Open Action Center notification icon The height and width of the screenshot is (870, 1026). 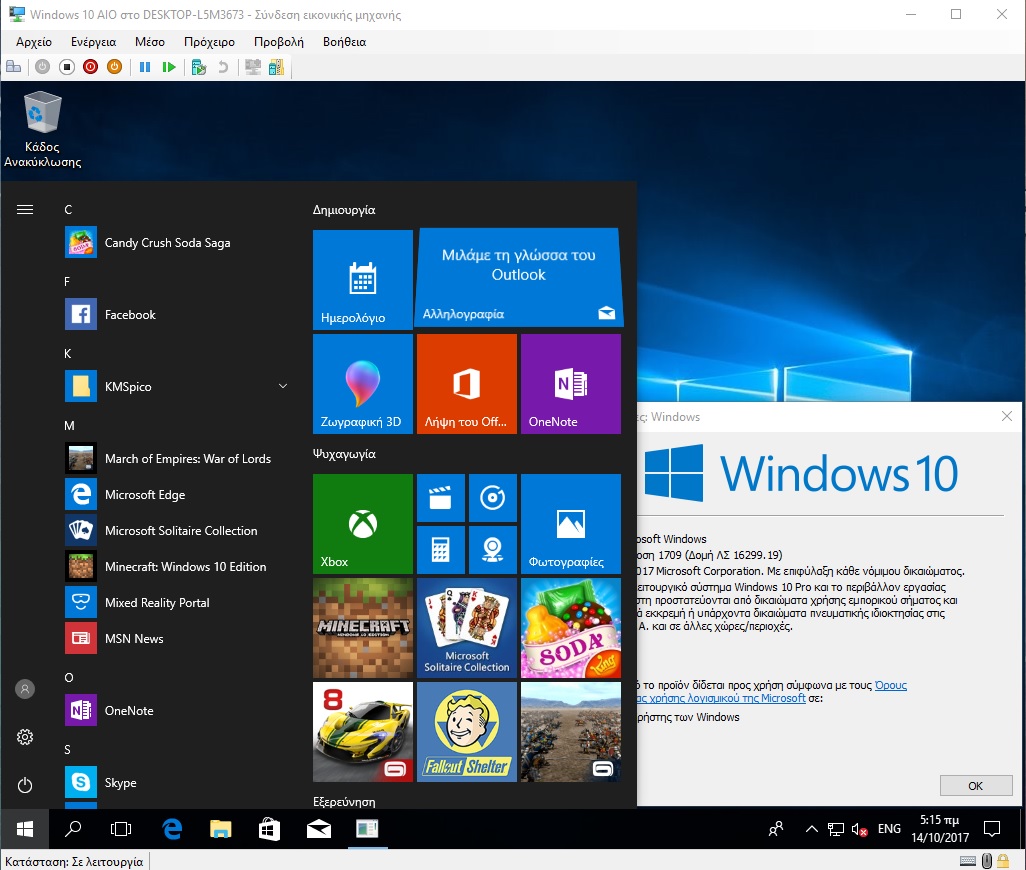[992, 829]
